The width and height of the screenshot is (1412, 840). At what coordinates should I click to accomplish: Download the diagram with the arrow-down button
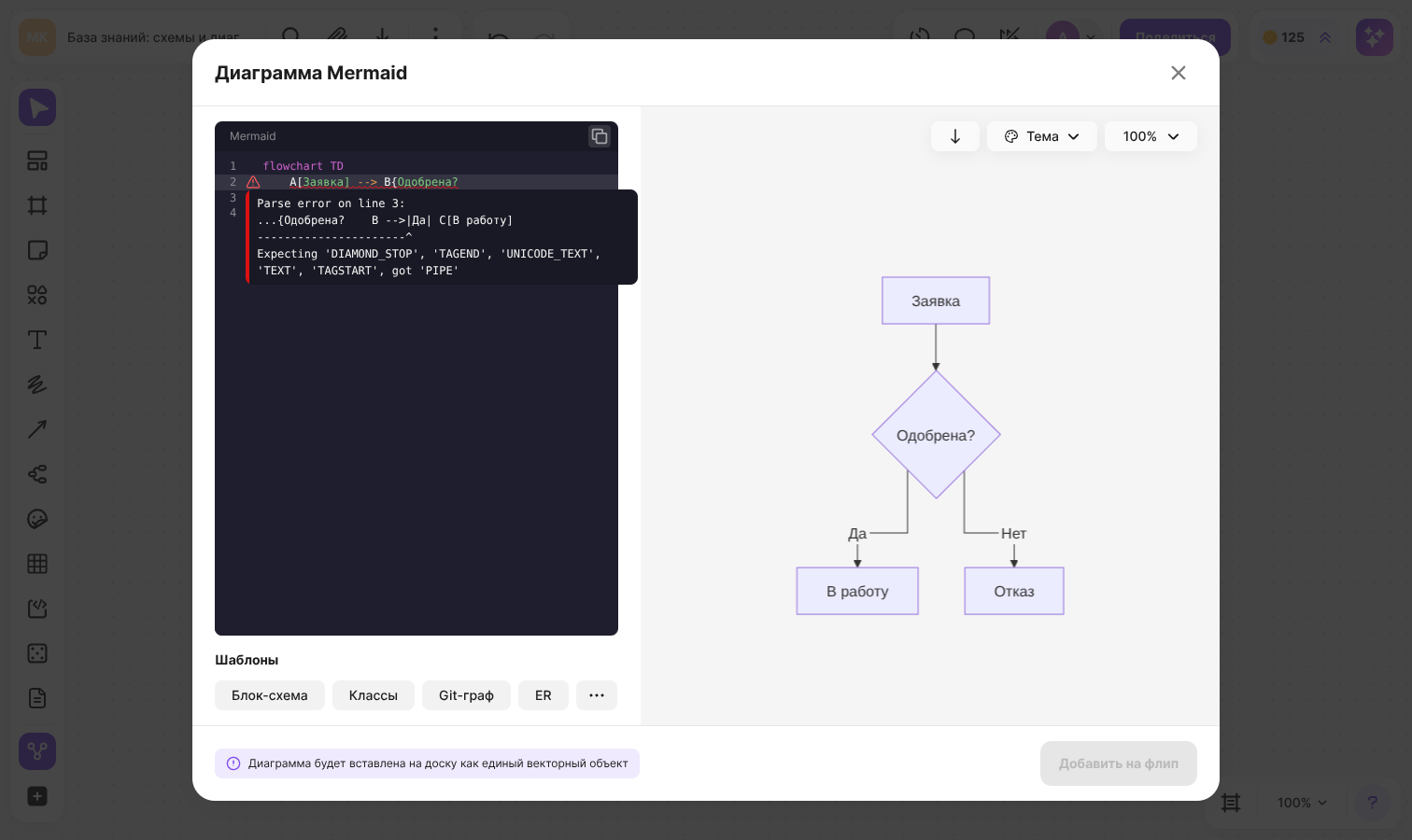coord(955,136)
